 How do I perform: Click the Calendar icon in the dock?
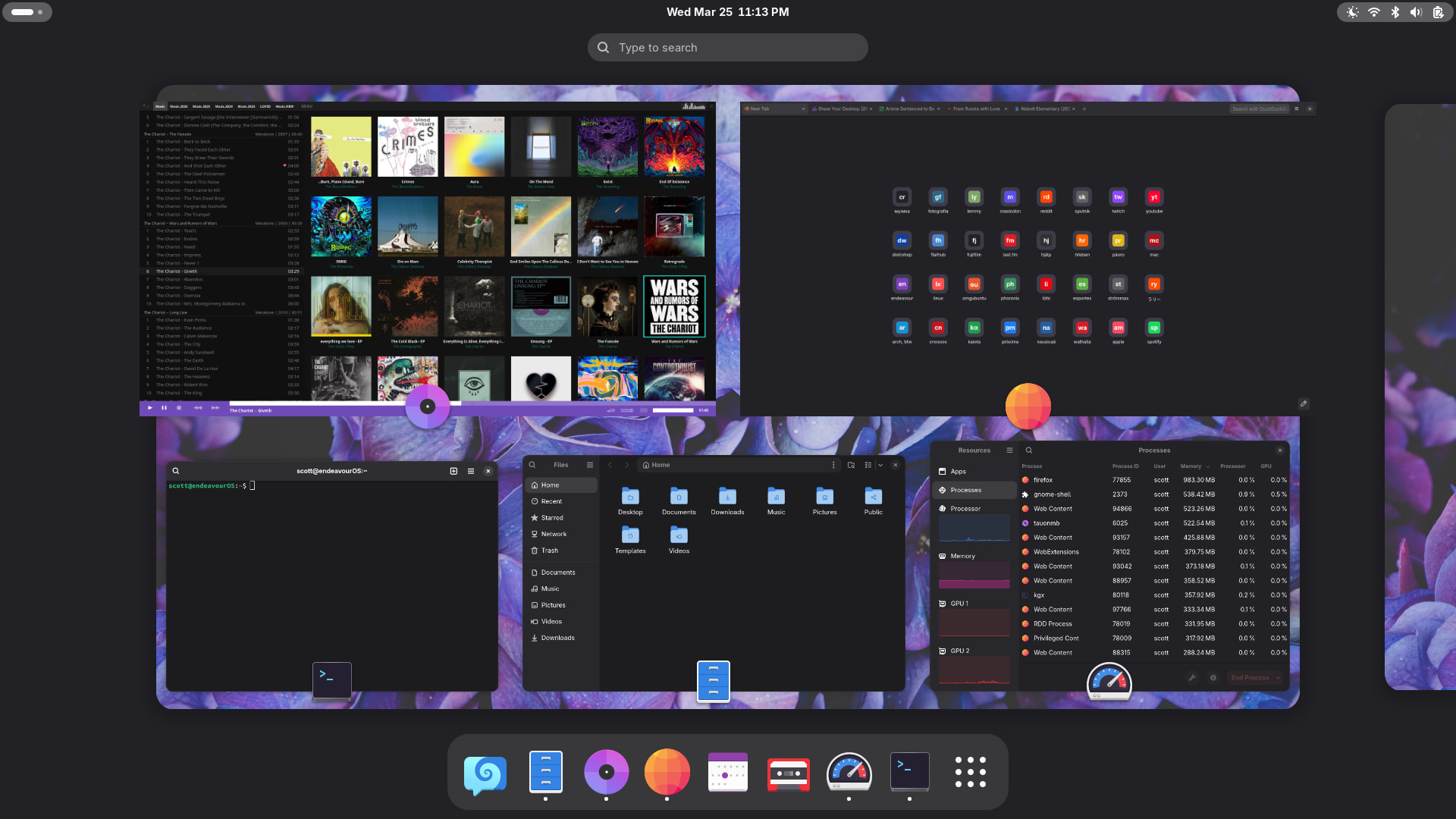tap(727, 772)
